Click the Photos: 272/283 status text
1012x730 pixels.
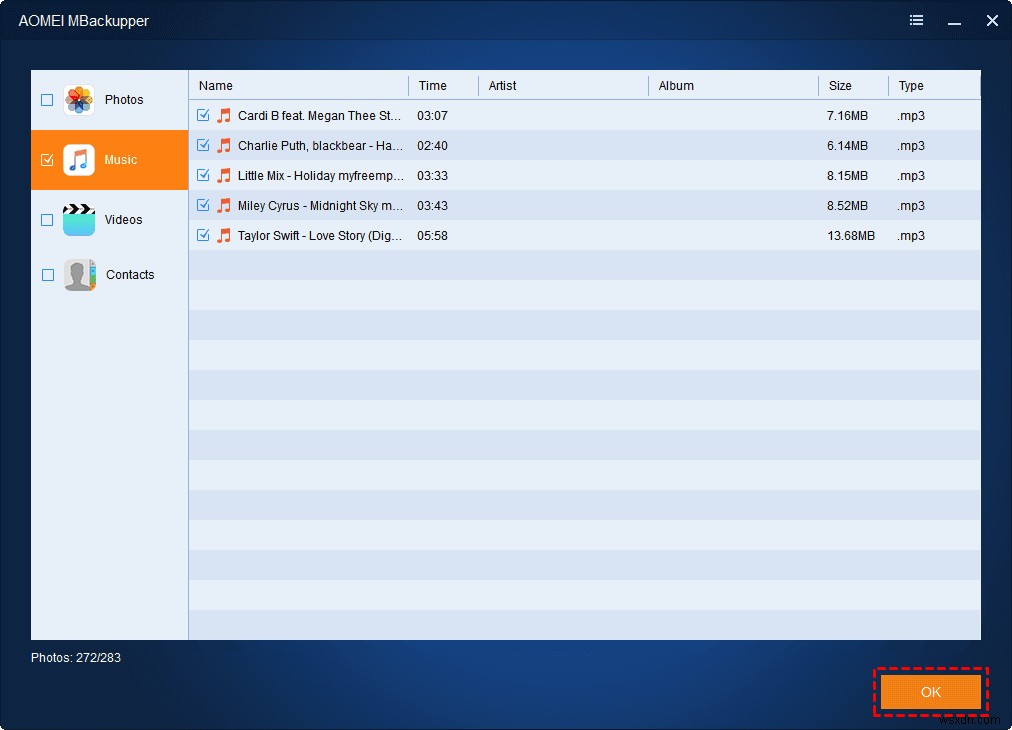[75, 658]
